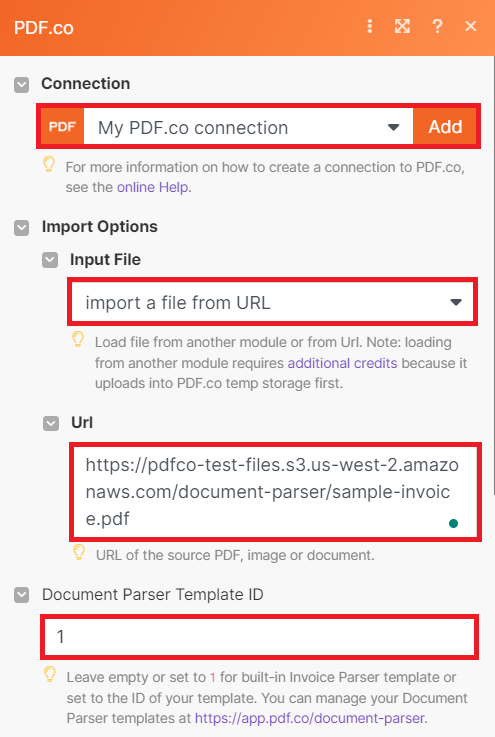
Task: Collapse Document Parser Template ID section
Action: [22, 595]
